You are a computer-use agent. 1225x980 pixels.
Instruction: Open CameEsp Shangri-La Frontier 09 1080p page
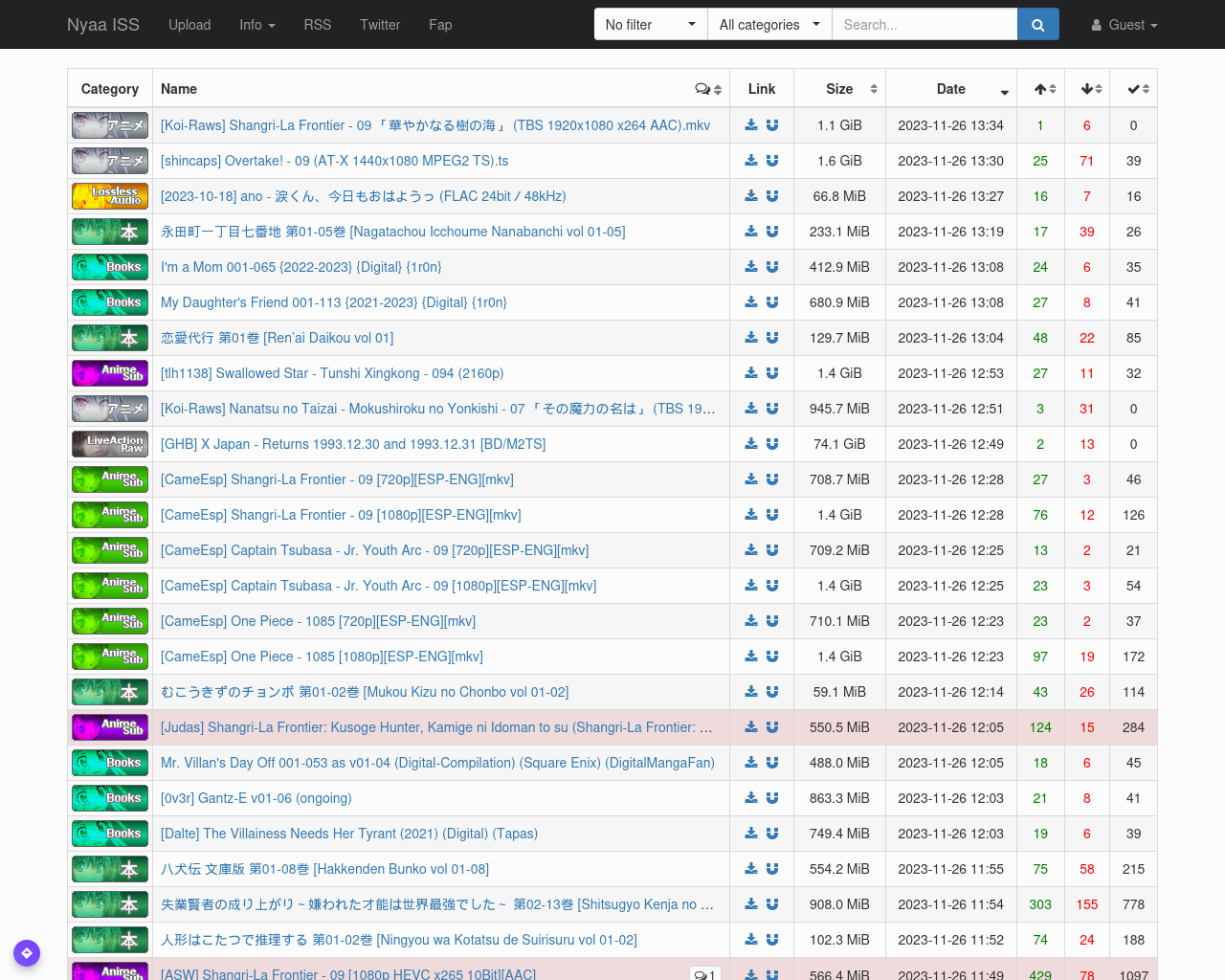341,515
